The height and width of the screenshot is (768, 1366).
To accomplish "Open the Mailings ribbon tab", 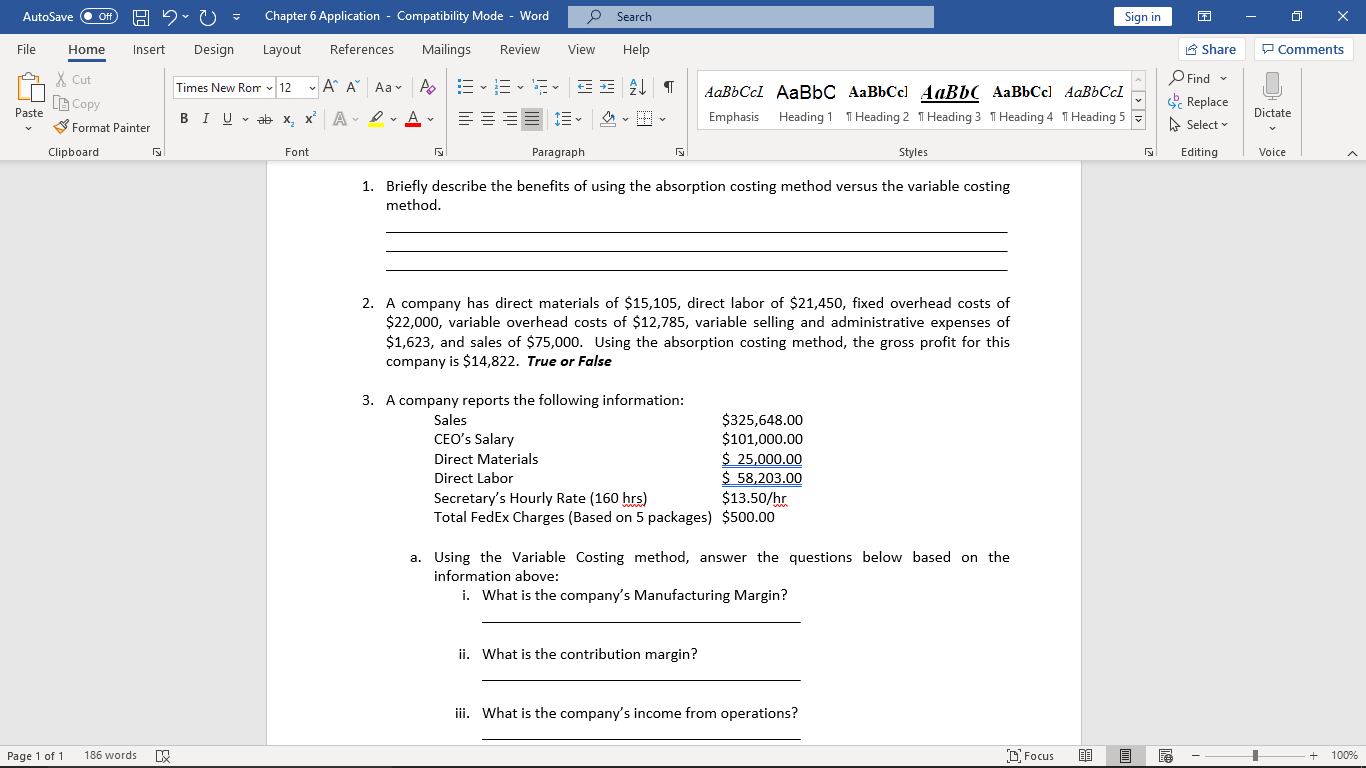I will pyautogui.click(x=445, y=49).
